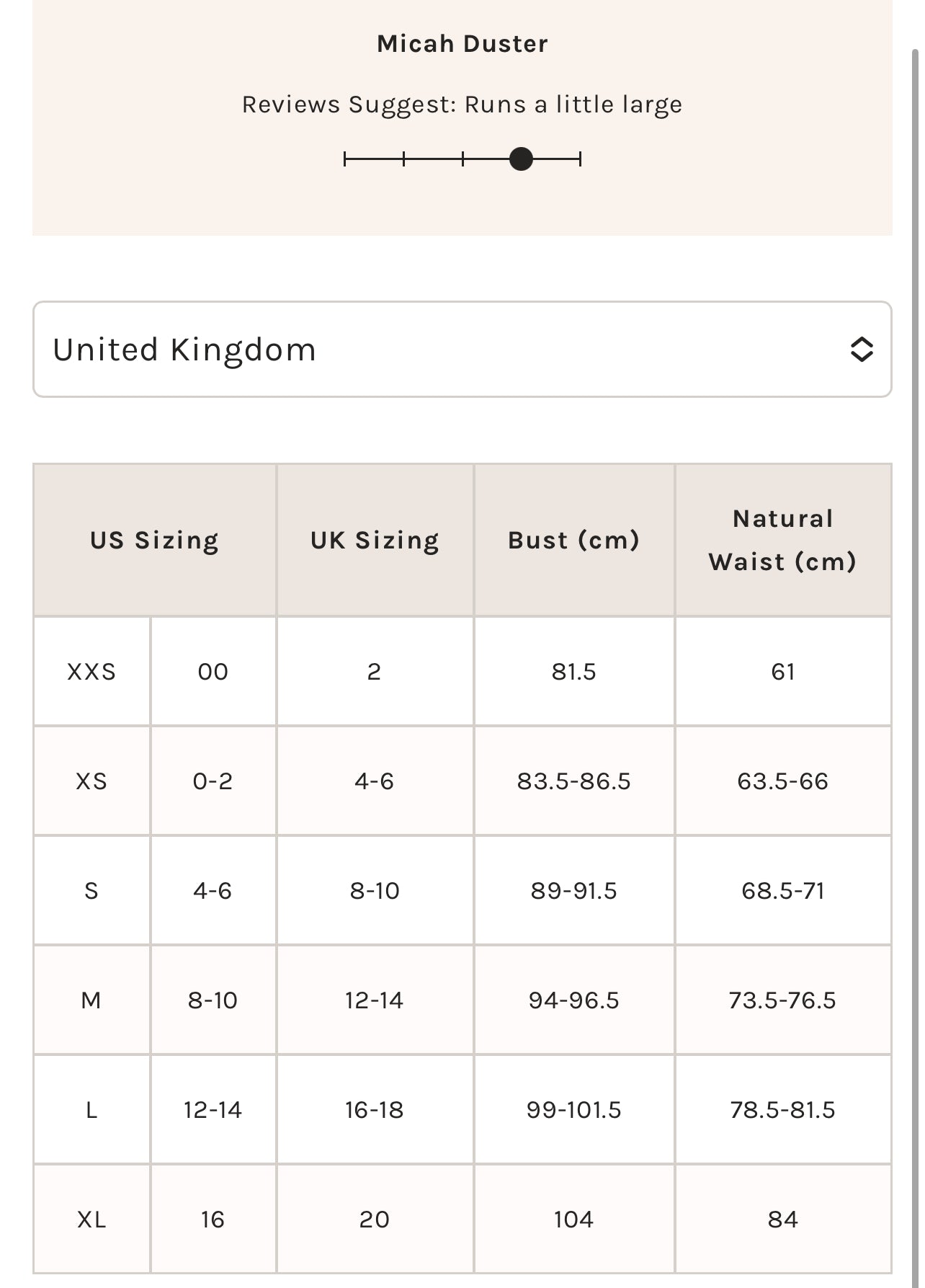Select the XS size row label
Screen dimensions: 925x1288
click(x=91, y=781)
